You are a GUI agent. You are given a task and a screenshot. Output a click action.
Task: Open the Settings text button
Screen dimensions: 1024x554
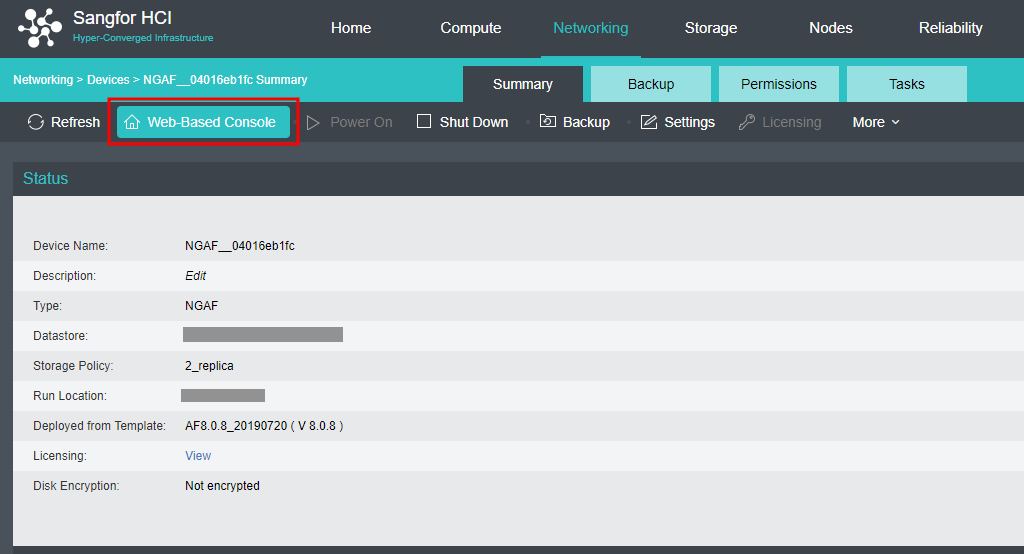click(689, 122)
